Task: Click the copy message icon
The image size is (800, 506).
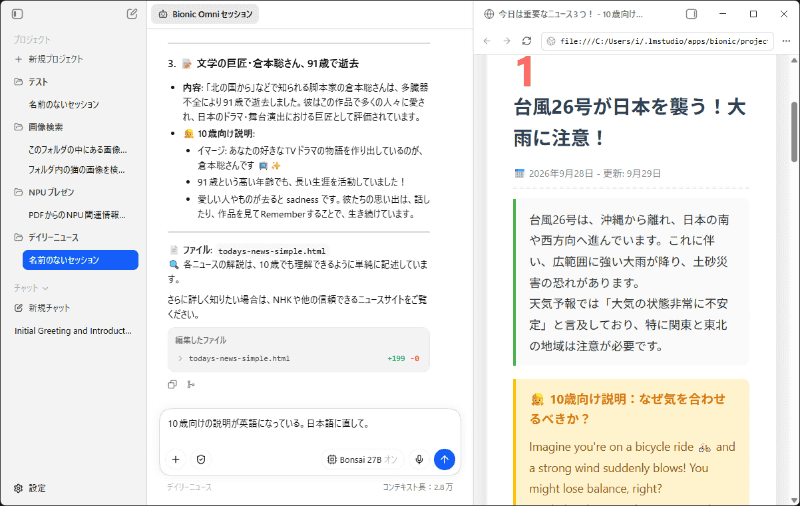Action: point(172,384)
